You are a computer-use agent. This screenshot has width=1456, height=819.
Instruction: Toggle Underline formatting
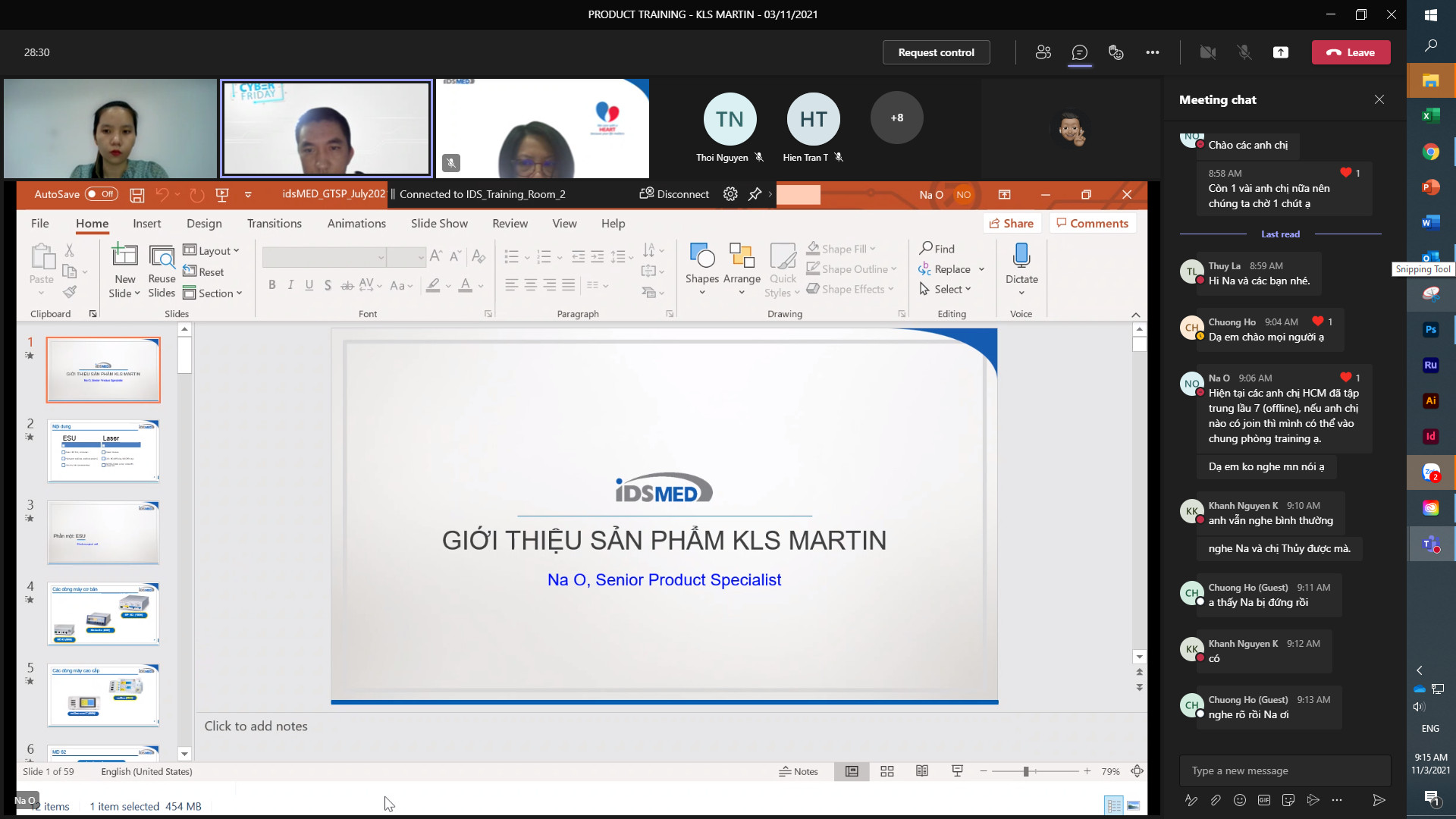pos(309,285)
